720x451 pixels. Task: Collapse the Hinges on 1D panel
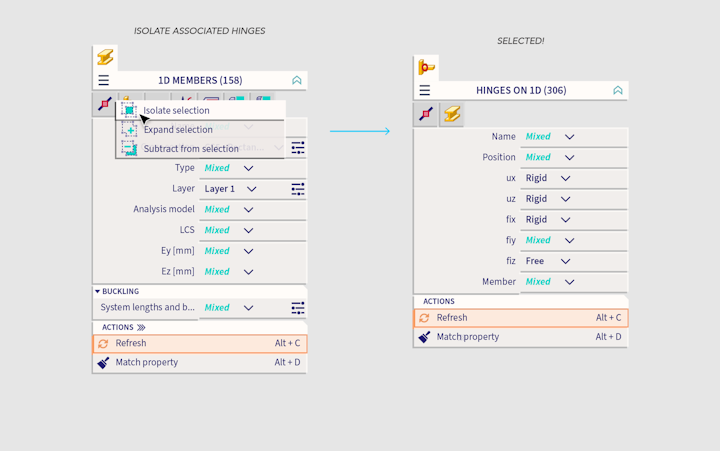point(617,90)
